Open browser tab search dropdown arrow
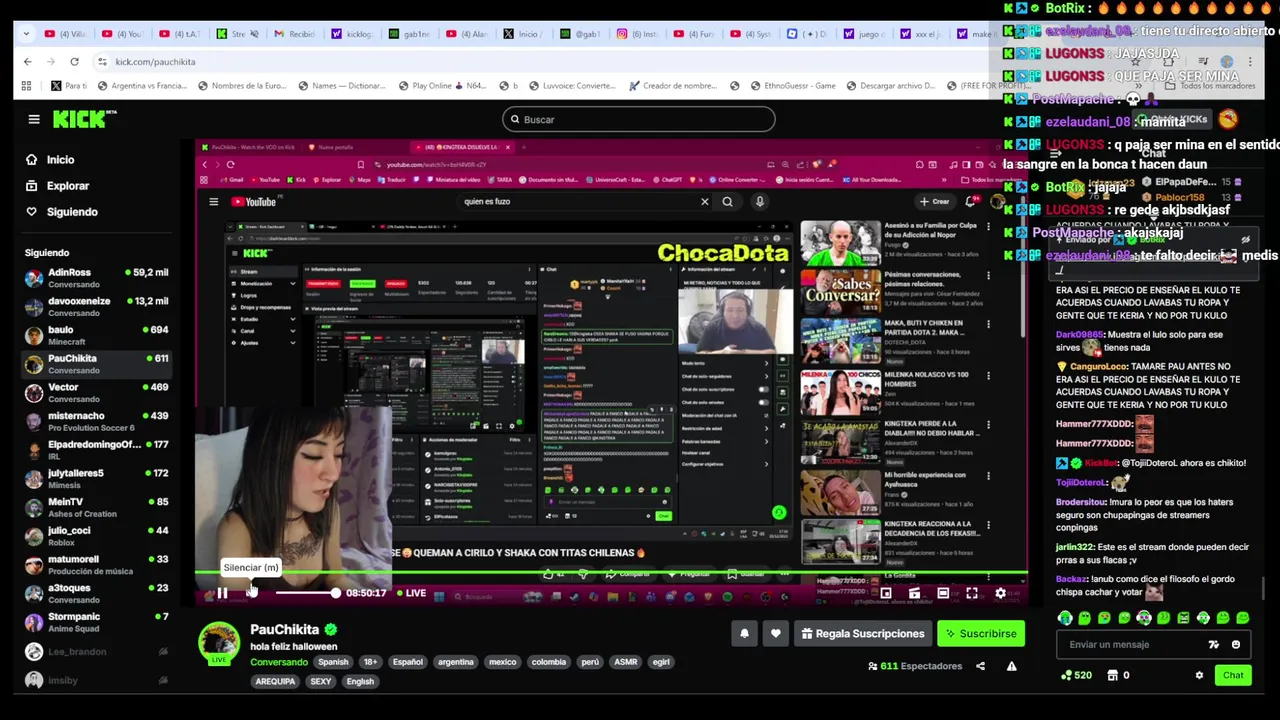 [26, 34]
